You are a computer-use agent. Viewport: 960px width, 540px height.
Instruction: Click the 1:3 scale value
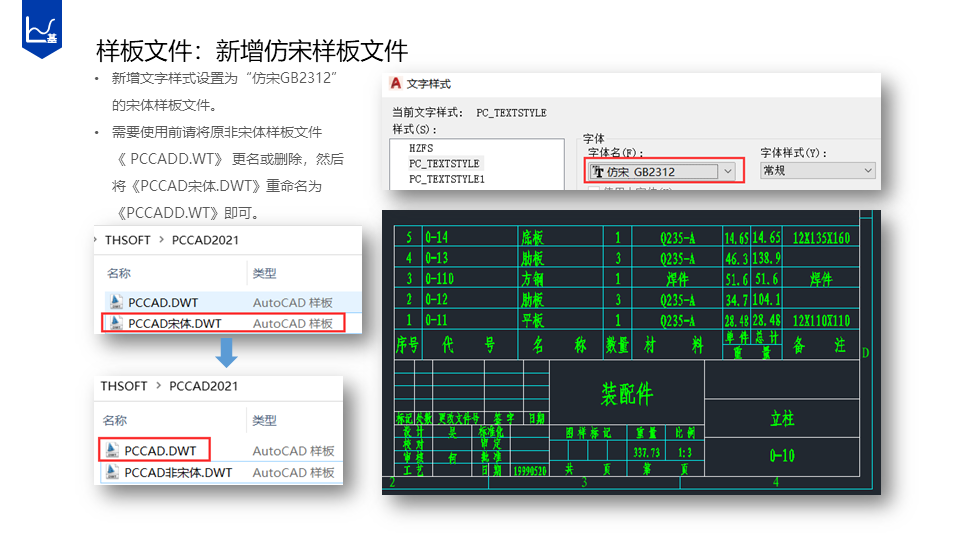[684, 452]
